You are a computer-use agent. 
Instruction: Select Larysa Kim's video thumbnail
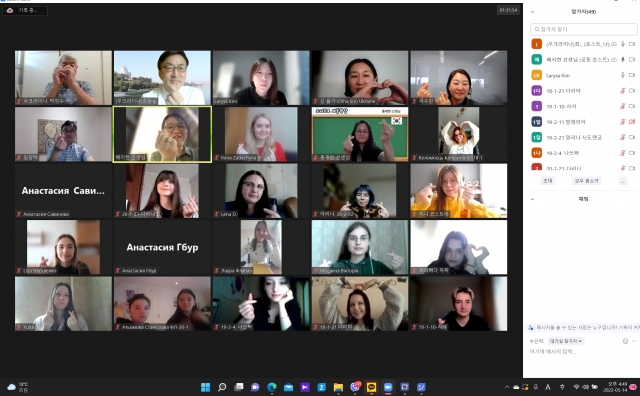(261, 78)
